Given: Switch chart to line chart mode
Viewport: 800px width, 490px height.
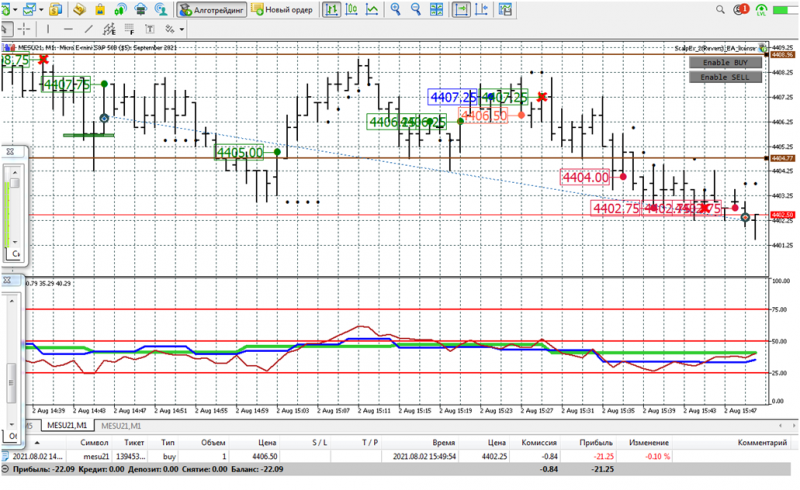Looking at the screenshot, I should [x=372, y=10].
